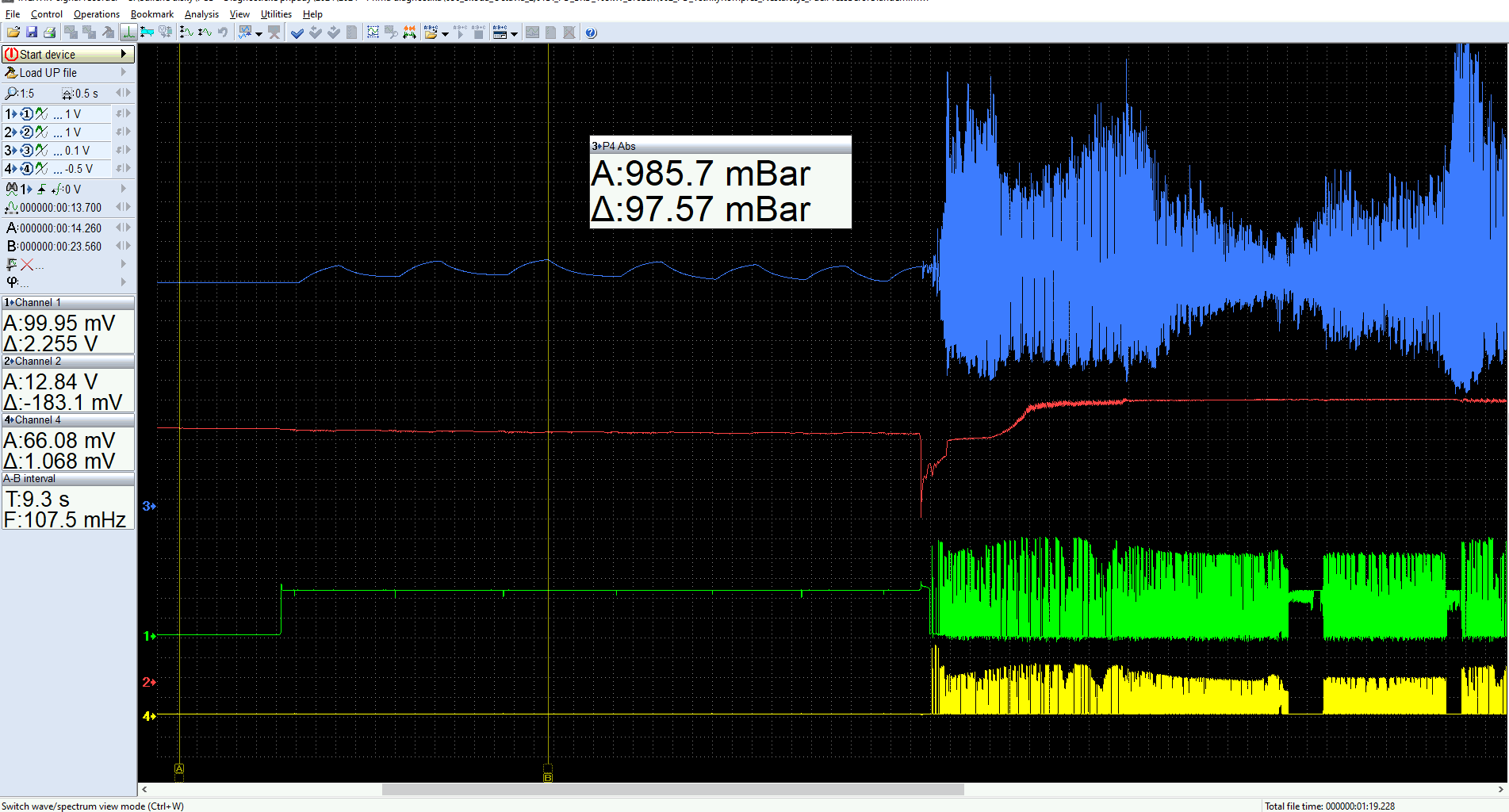Open the Utilities menu
The width and height of the screenshot is (1509, 812).
point(276,14)
